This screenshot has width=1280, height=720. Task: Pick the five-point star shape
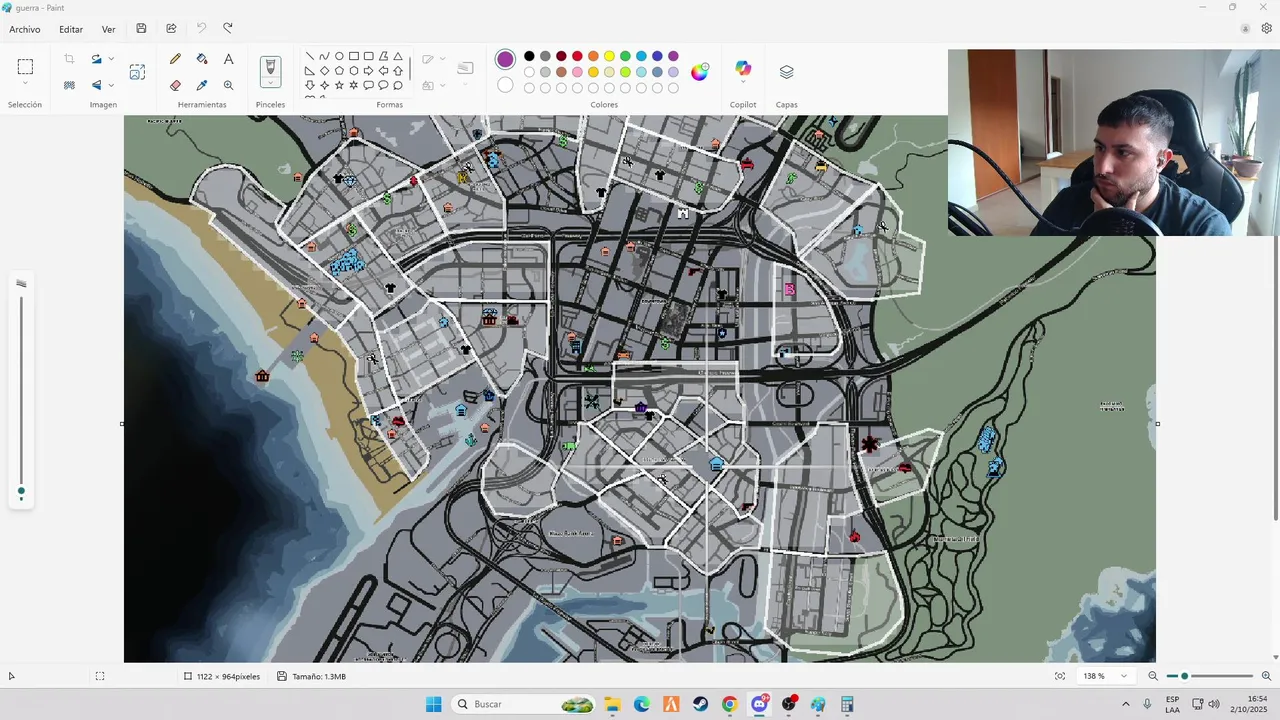(x=339, y=85)
